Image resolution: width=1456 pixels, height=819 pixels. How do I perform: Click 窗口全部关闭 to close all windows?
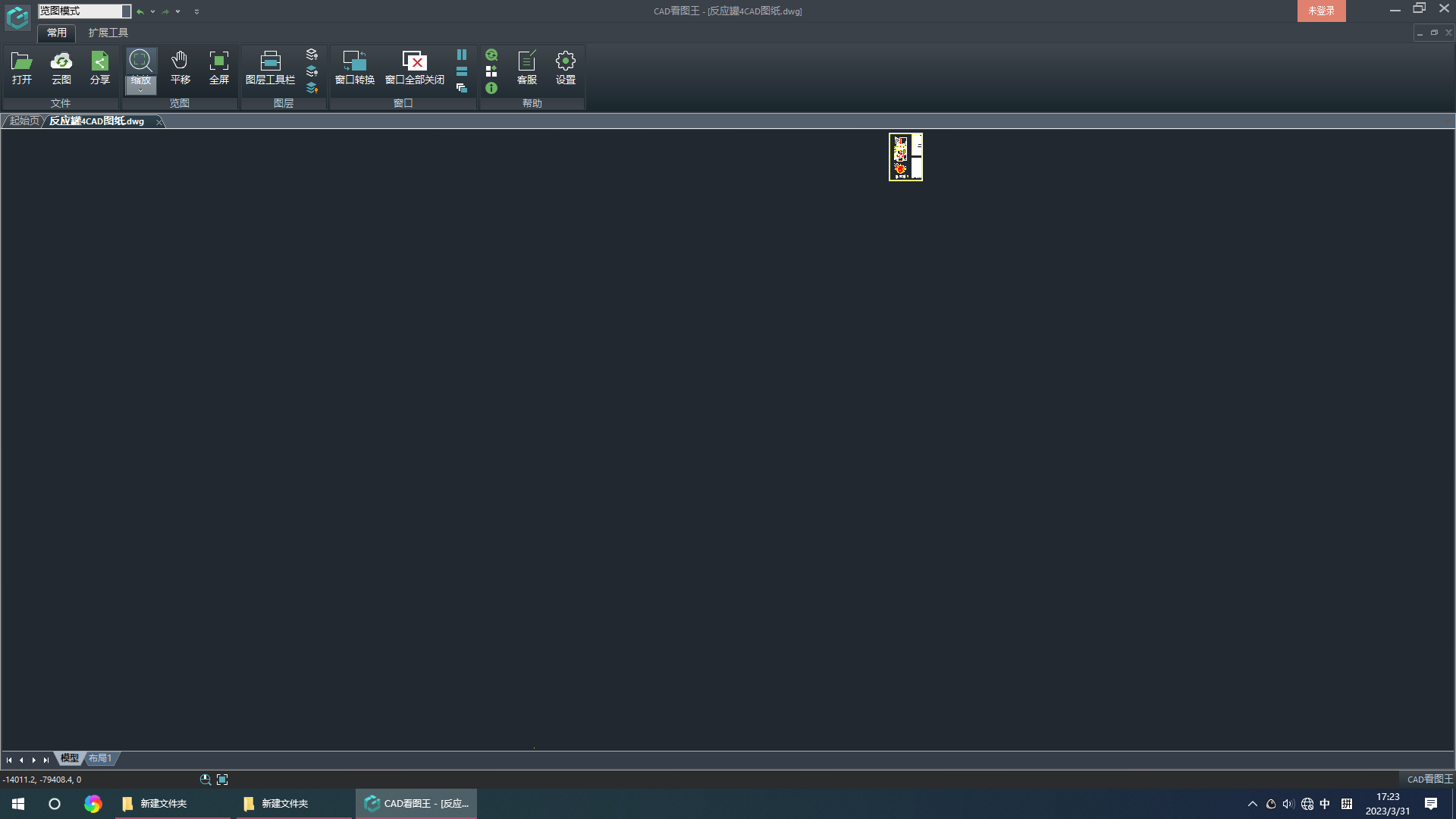coord(414,68)
